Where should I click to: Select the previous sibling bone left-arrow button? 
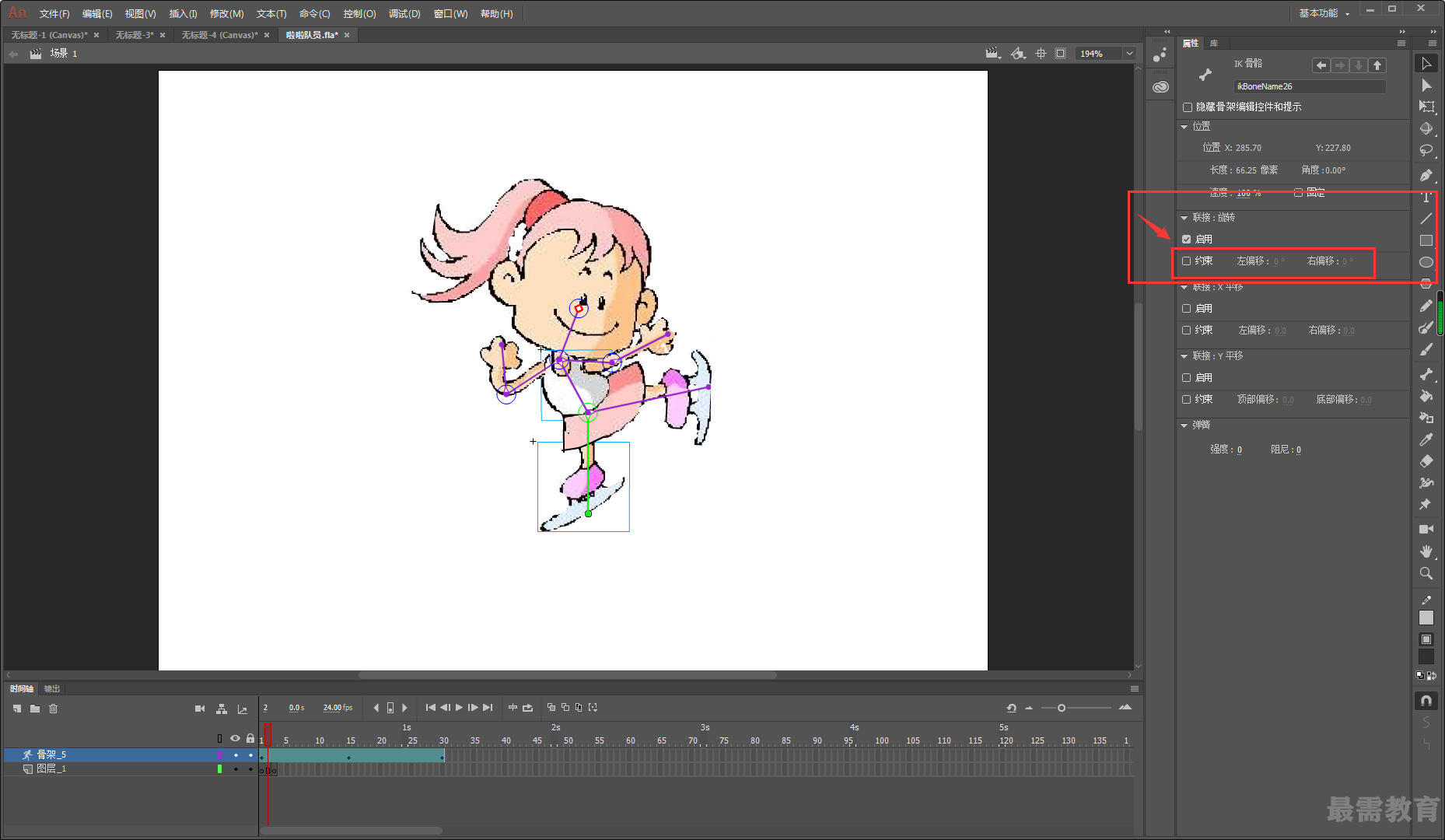click(x=1321, y=65)
